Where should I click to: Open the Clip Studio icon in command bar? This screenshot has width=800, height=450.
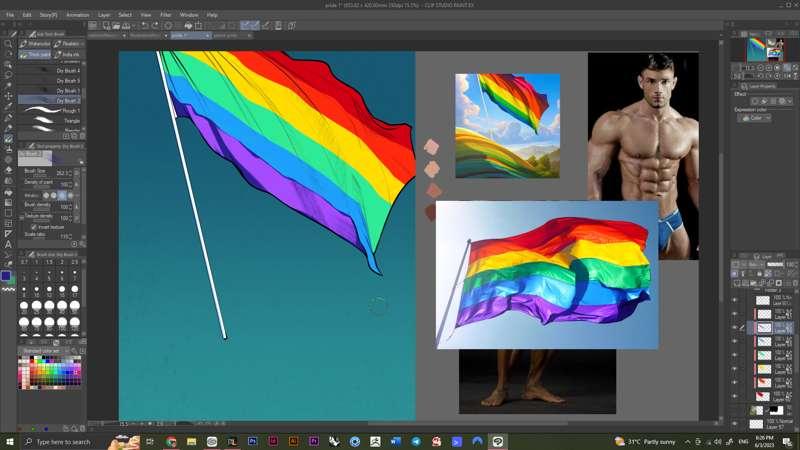[93, 26]
